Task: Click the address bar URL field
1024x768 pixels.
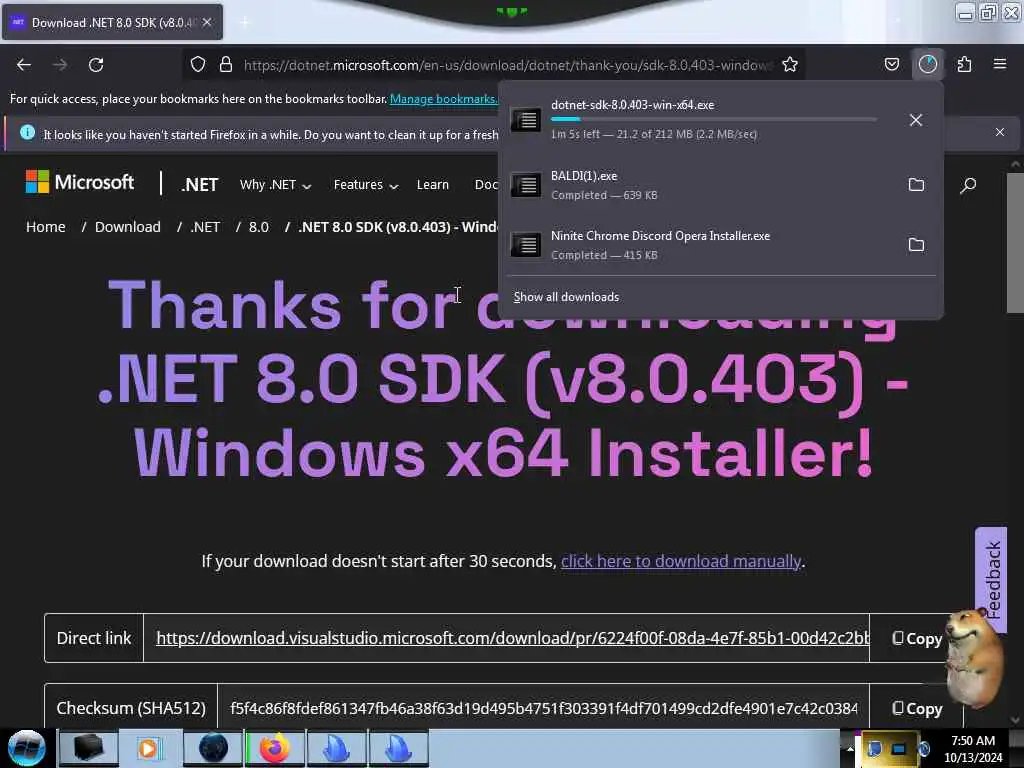Action: click(x=507, y=65)
